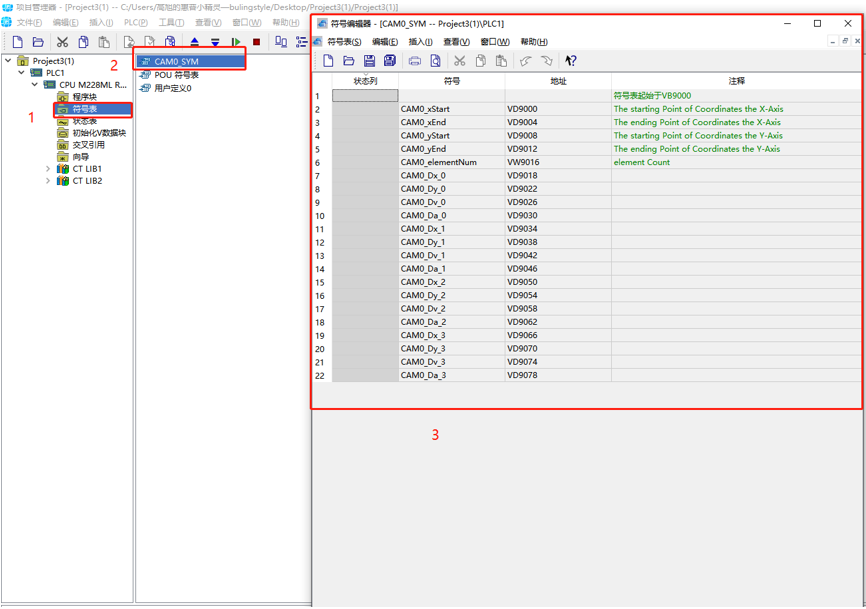Select POU 符号表 entry
The image size is (866, 609).
coord(176,75)
